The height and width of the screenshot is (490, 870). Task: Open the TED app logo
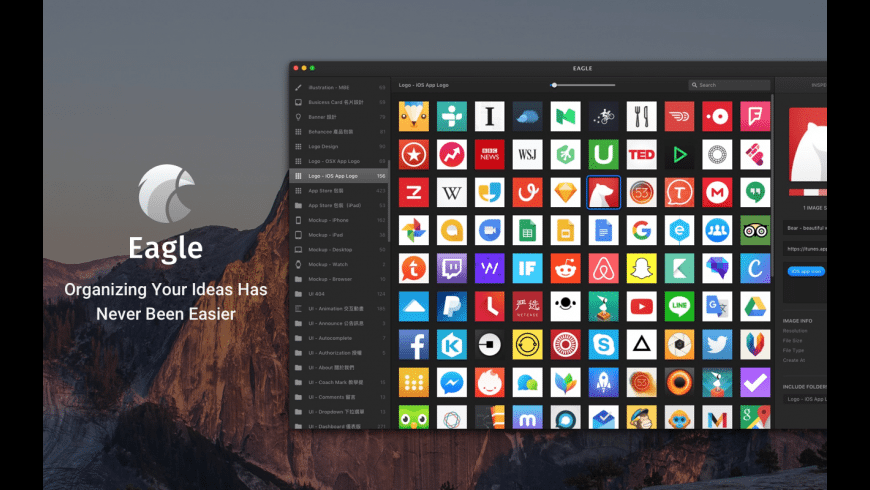pos(641,154)
